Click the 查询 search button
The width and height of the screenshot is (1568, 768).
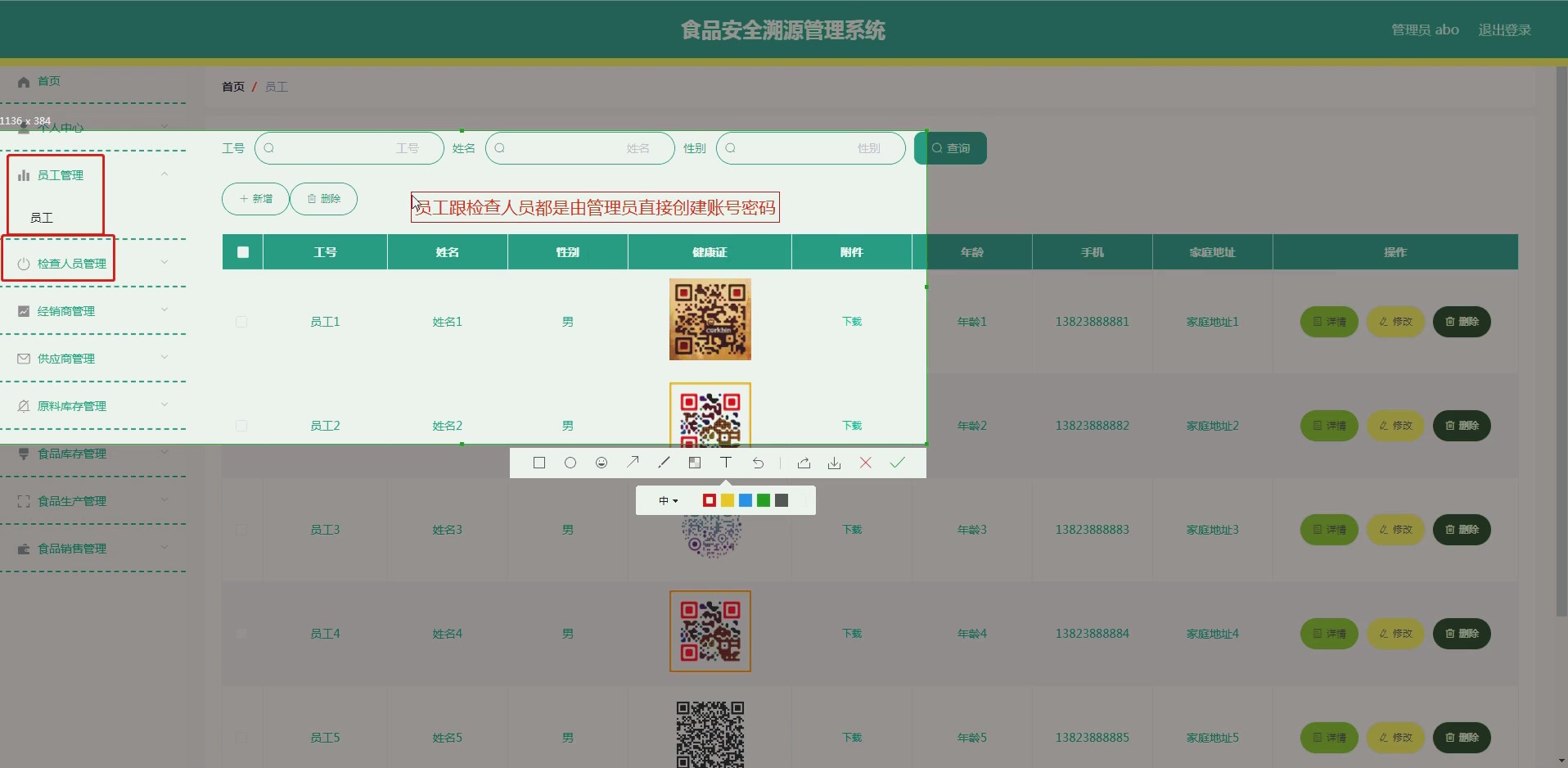[950, 148]
